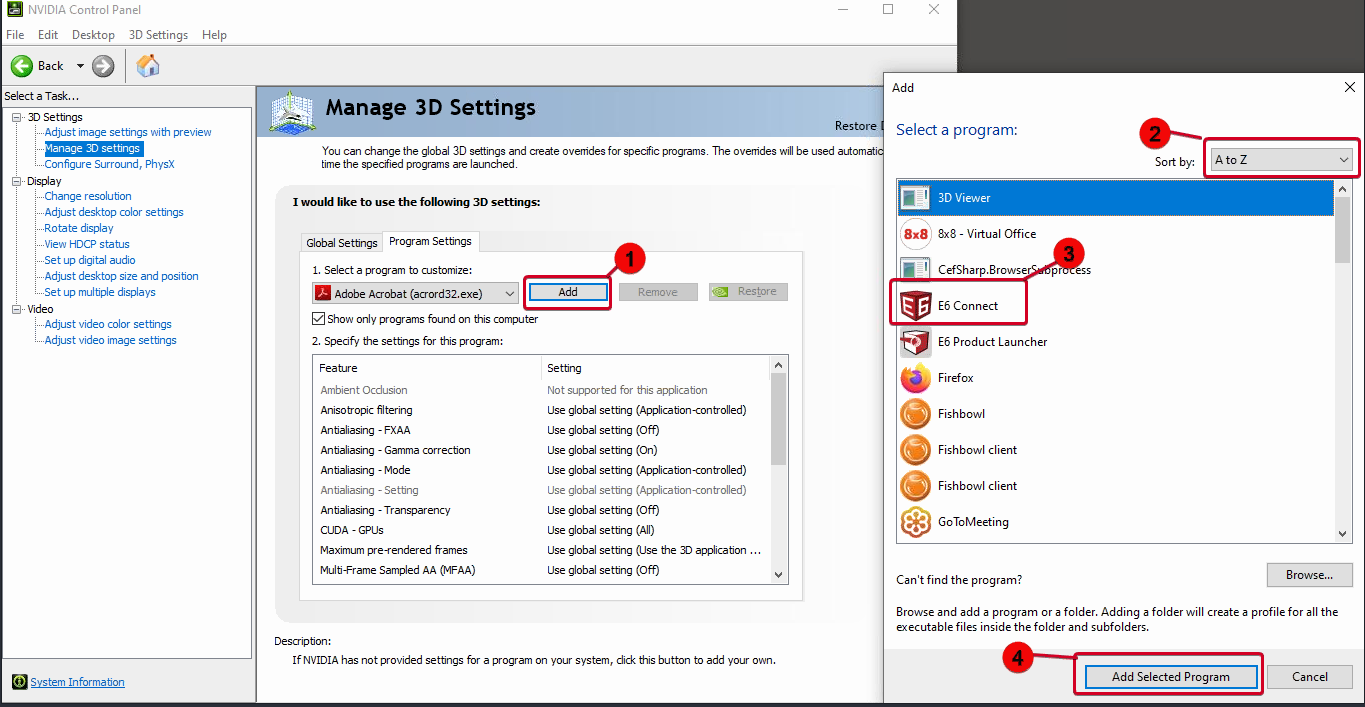Collapse the Video tree node
The width and height of the screenshot is (1365, 707).
(x=17, y=309)
